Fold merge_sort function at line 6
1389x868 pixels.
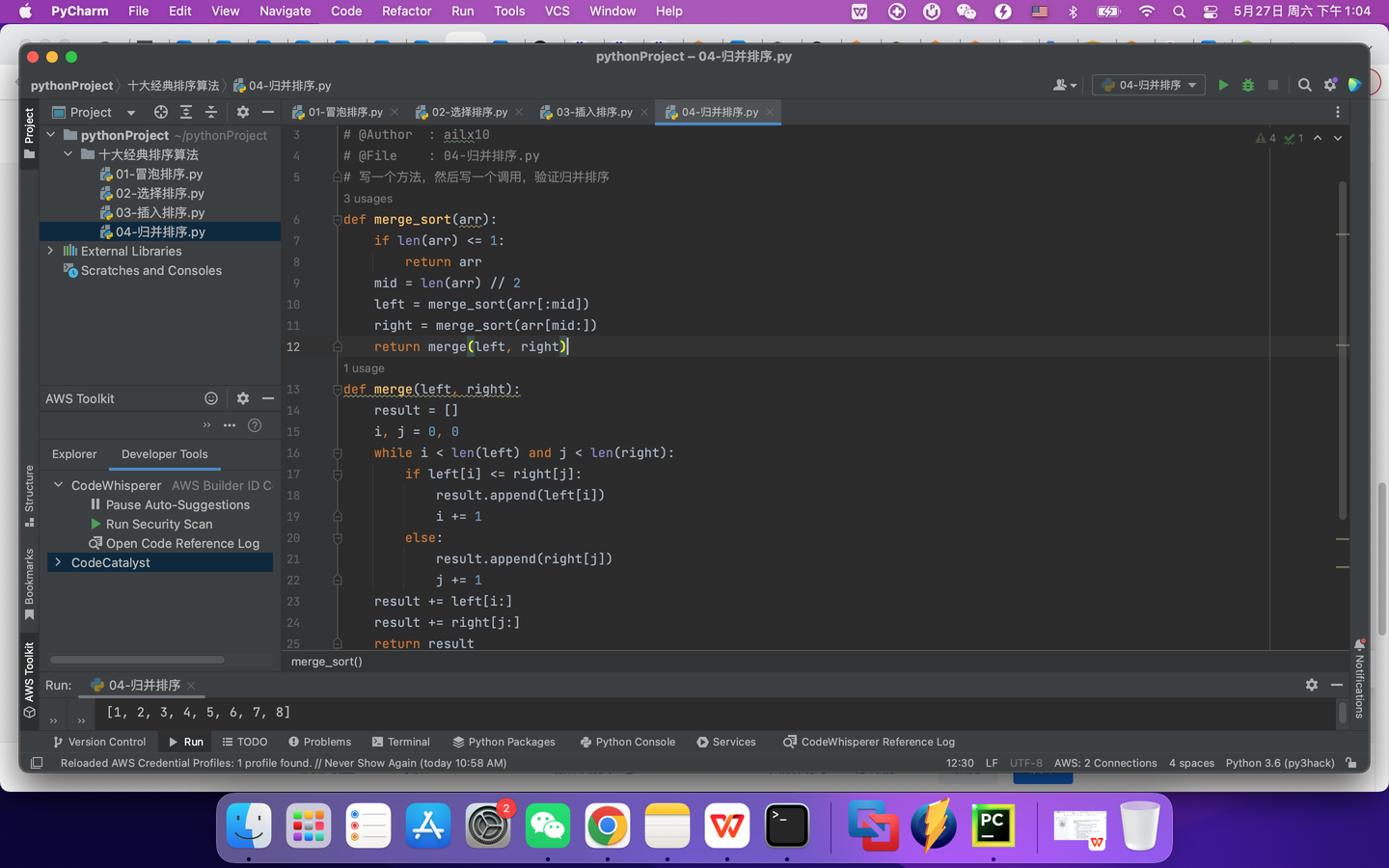coord(337,220)
